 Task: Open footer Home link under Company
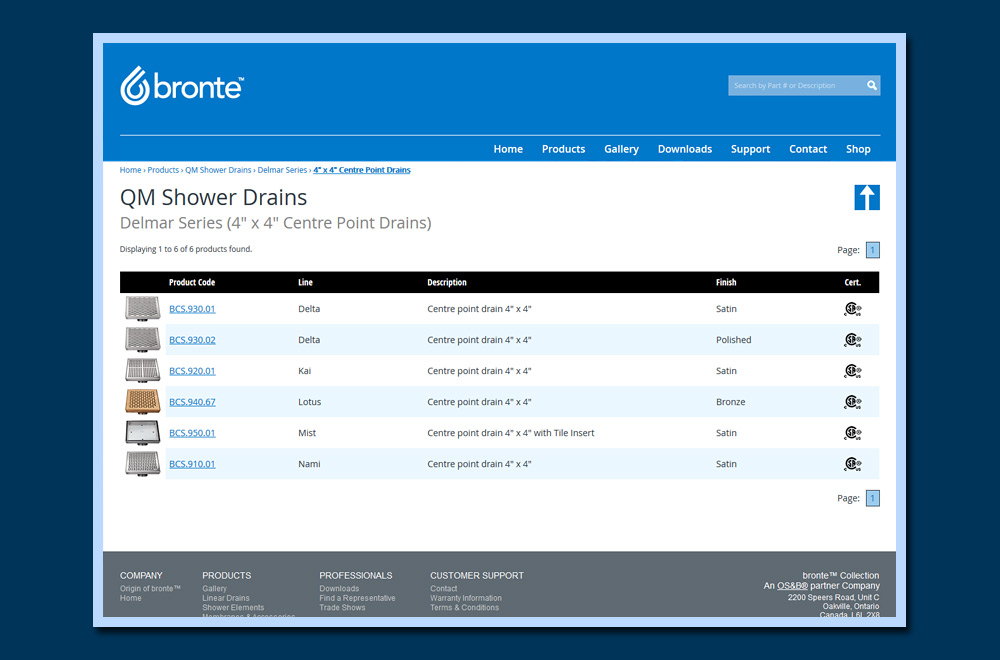pyautogui.click(x=131, y=598)
